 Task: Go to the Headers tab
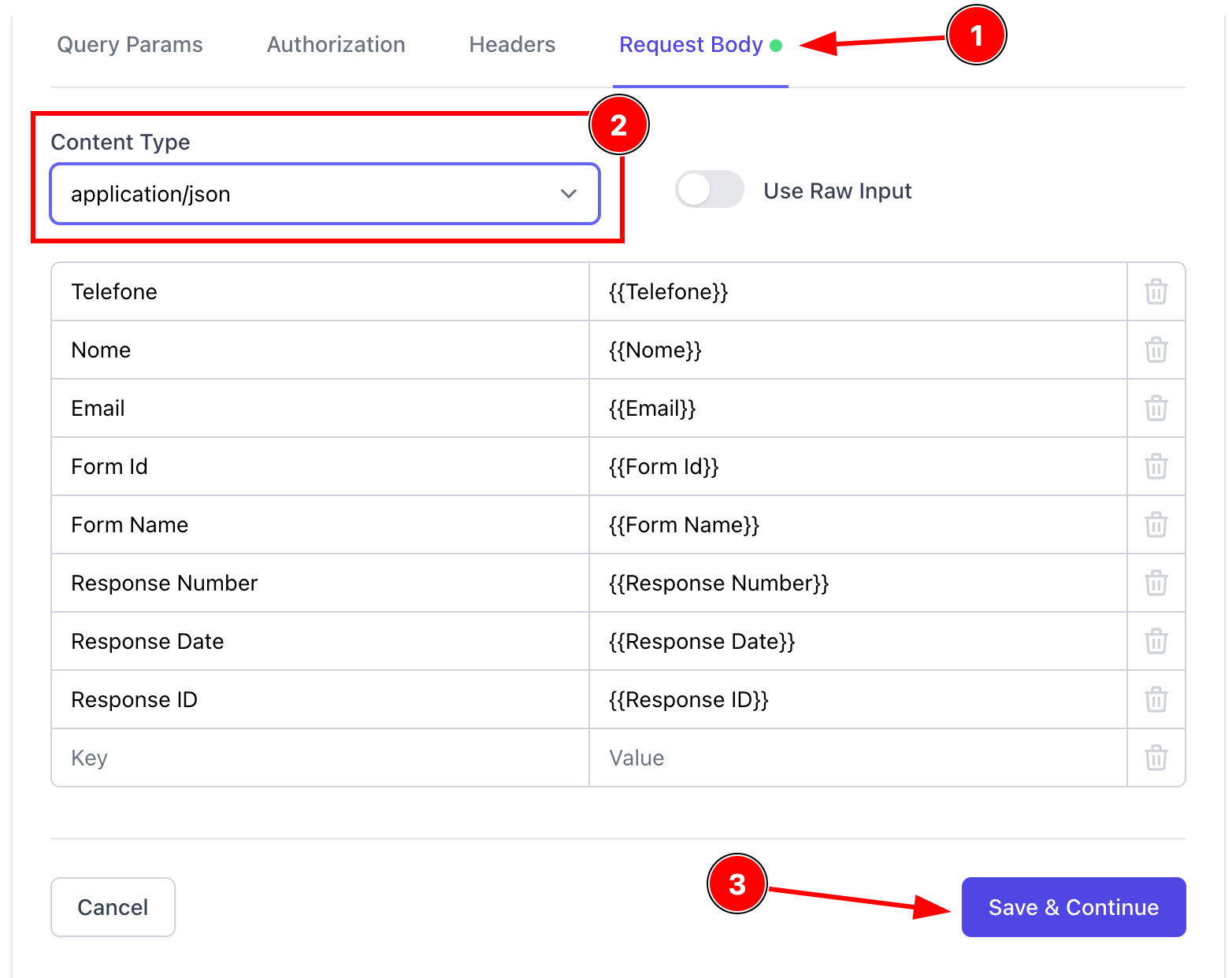click(x=512, y=45)
